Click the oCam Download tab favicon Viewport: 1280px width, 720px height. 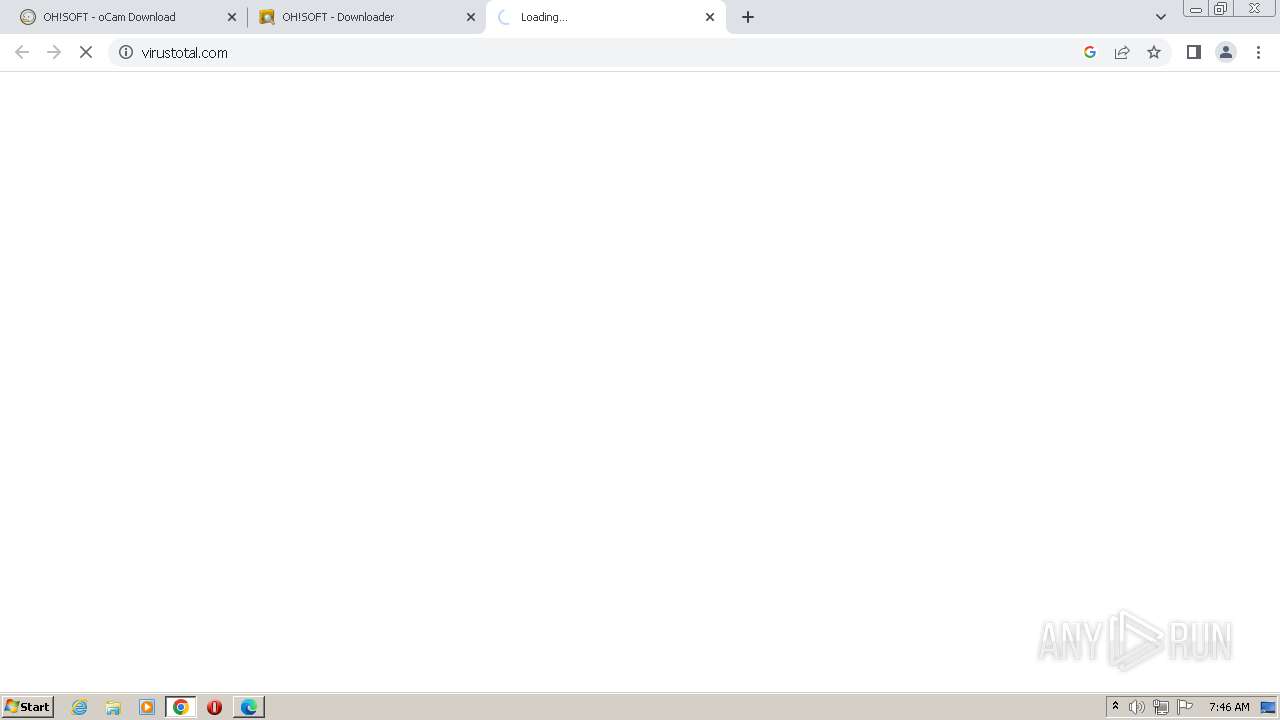[28, 17]
